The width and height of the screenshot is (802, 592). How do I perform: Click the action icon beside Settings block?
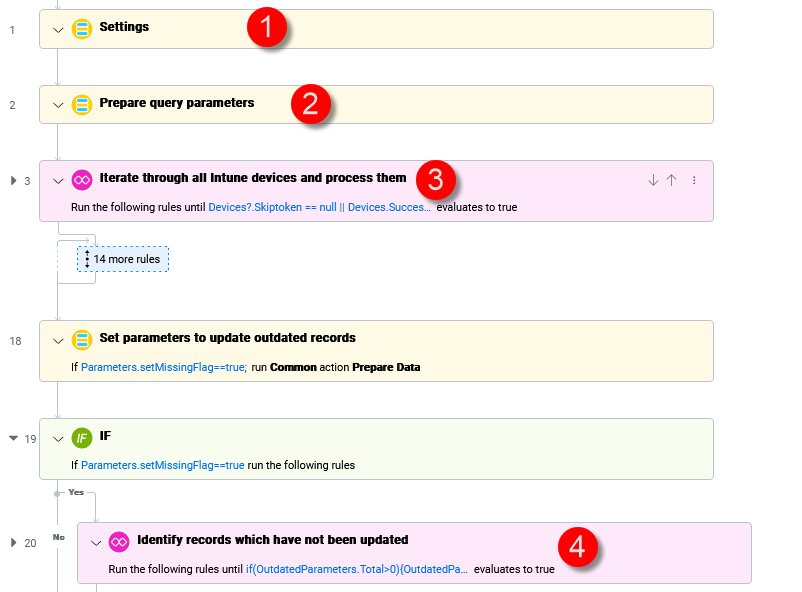(x=81, y=27)
